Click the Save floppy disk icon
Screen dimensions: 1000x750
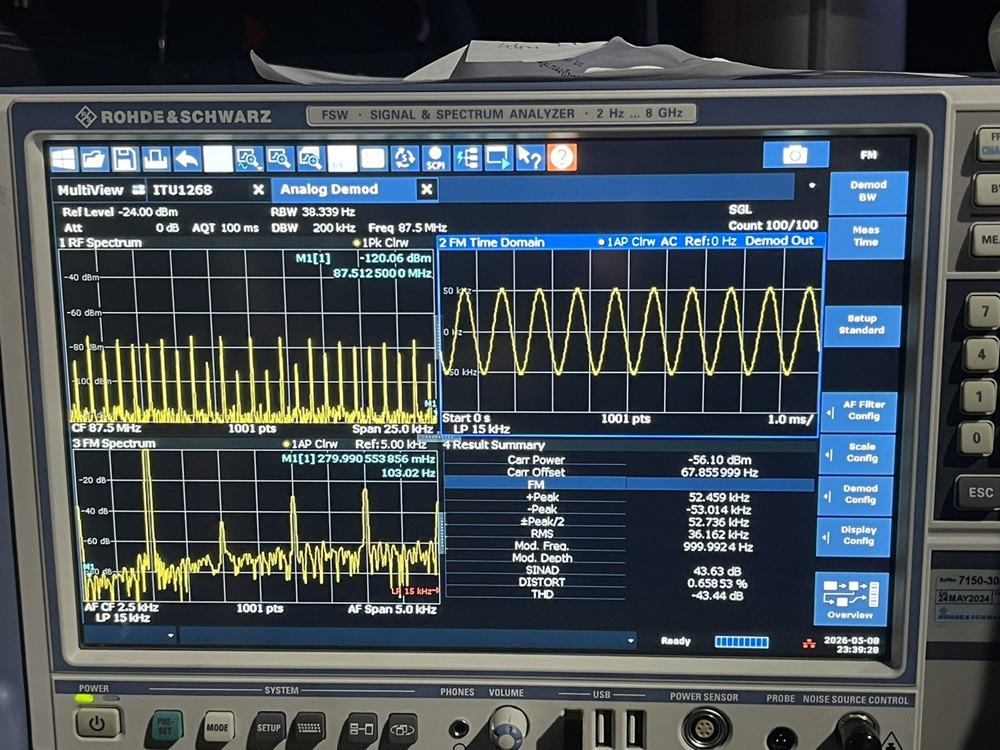tap(125, 159)
